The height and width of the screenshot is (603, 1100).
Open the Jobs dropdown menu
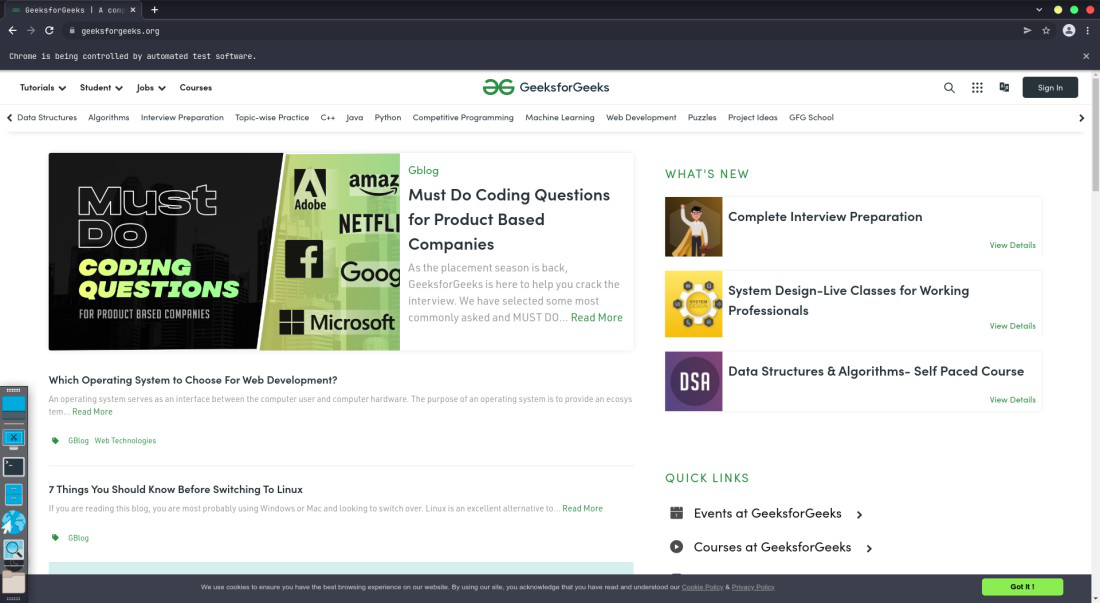point(151,88)
